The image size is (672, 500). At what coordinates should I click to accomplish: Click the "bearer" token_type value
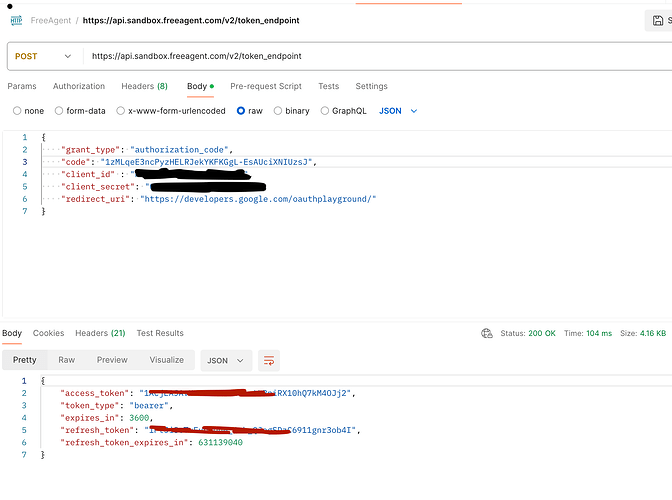click(149, 405)
